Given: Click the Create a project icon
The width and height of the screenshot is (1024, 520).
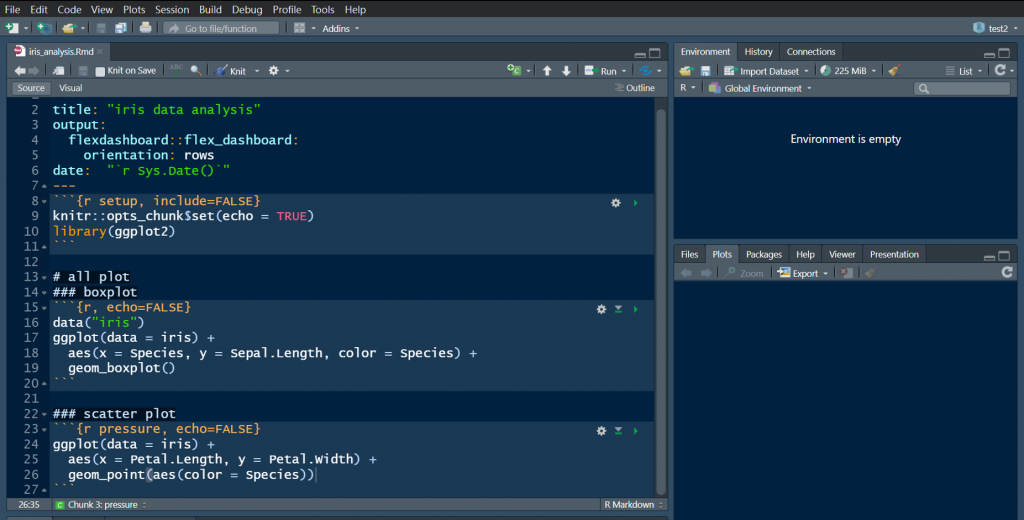Looking at the screenshot, I should [44, 28].
